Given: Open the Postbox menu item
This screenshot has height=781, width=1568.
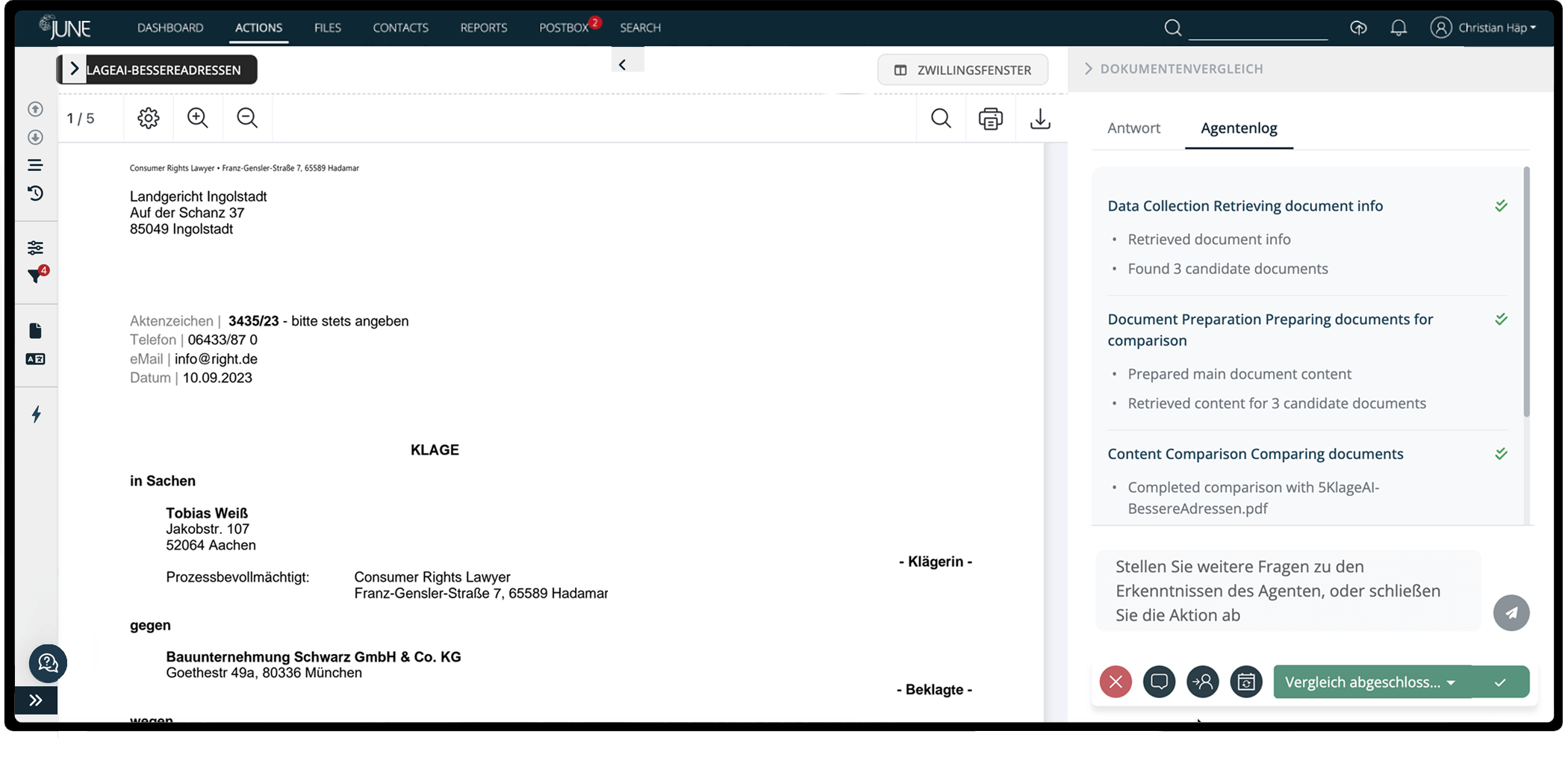Looking at the screenshot, I should pos(564,28).
